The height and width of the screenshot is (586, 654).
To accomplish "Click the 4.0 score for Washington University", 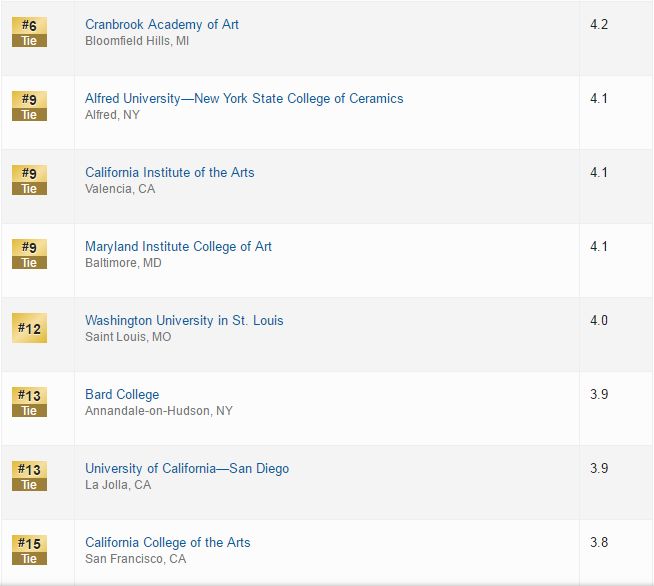I will point(599,320).
